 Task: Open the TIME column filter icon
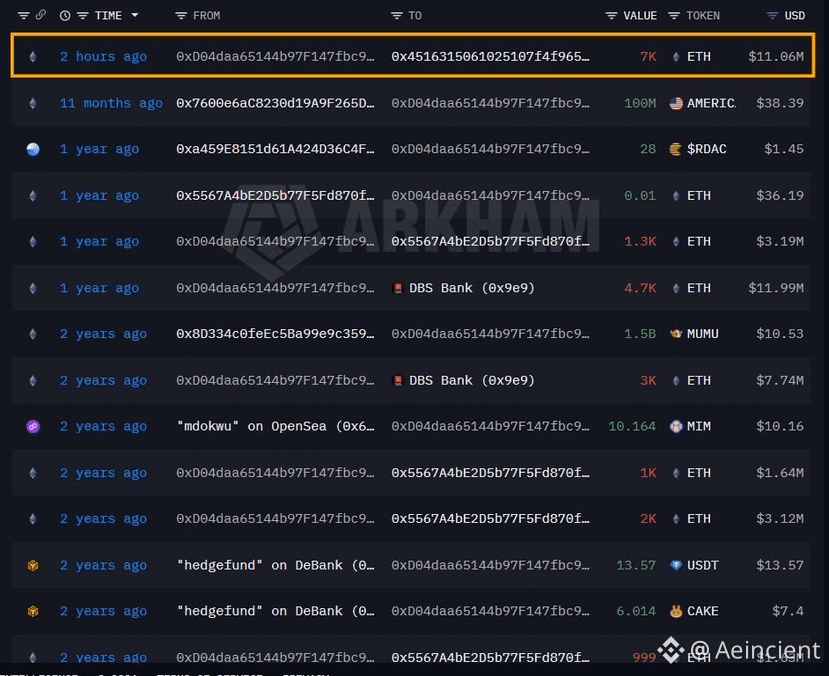point(82,16)
